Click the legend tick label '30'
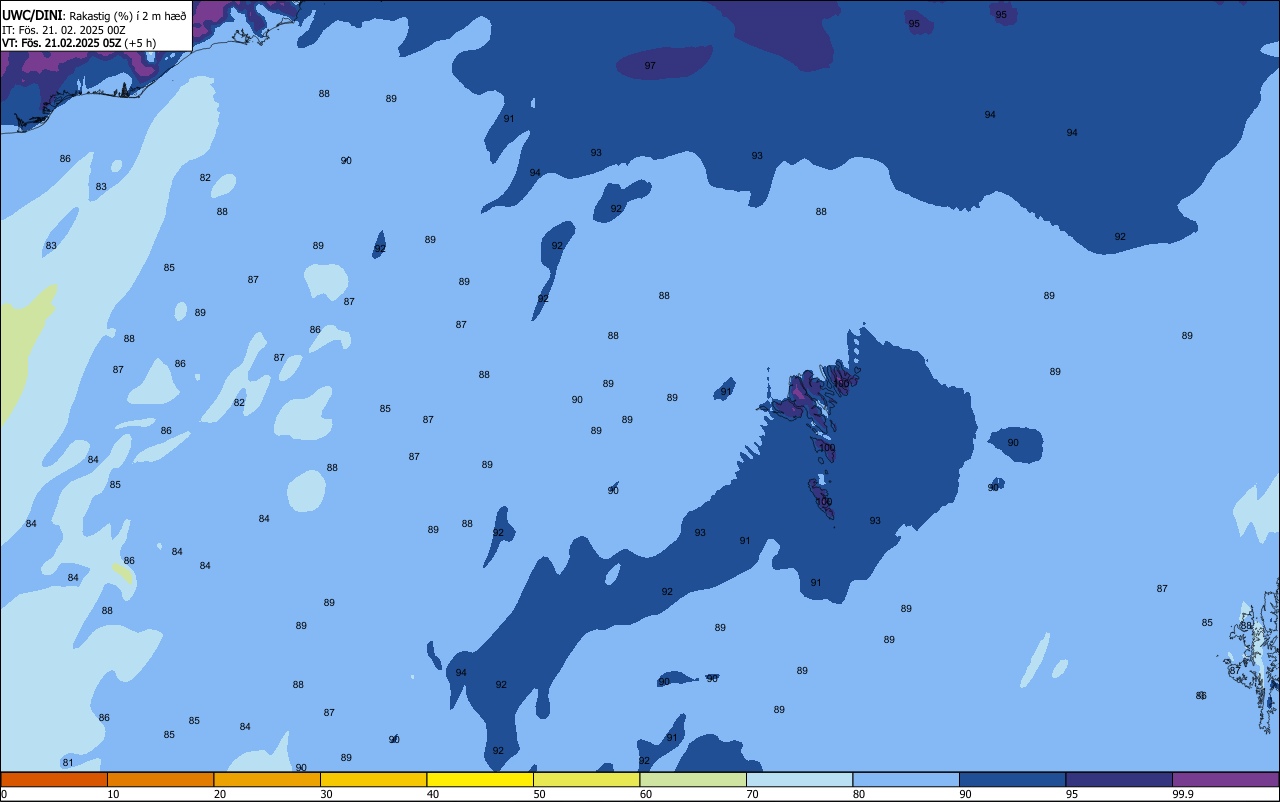This screenshot has height=802, width=1280. [326, 794]
